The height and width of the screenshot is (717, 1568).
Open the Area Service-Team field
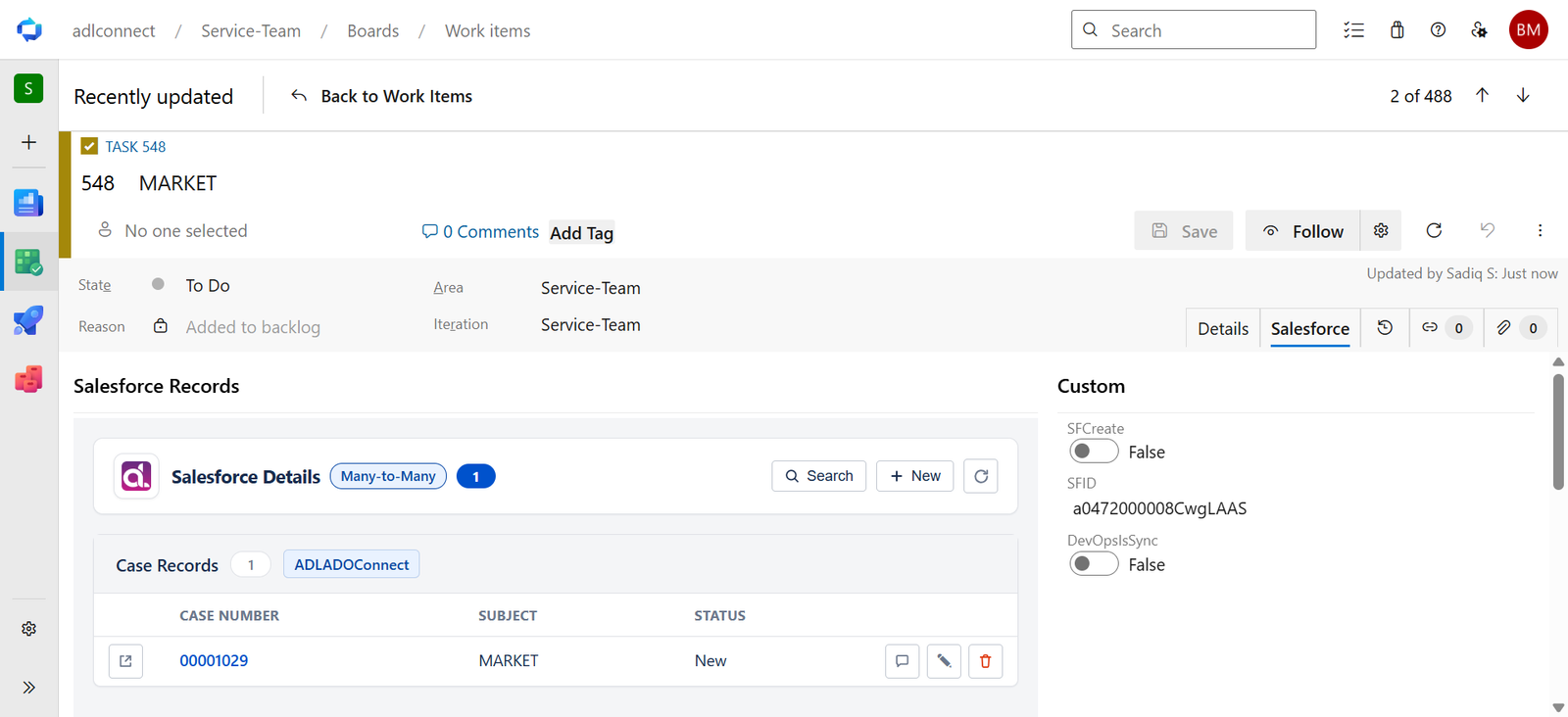pyautogui.click(x=590, y=288)
